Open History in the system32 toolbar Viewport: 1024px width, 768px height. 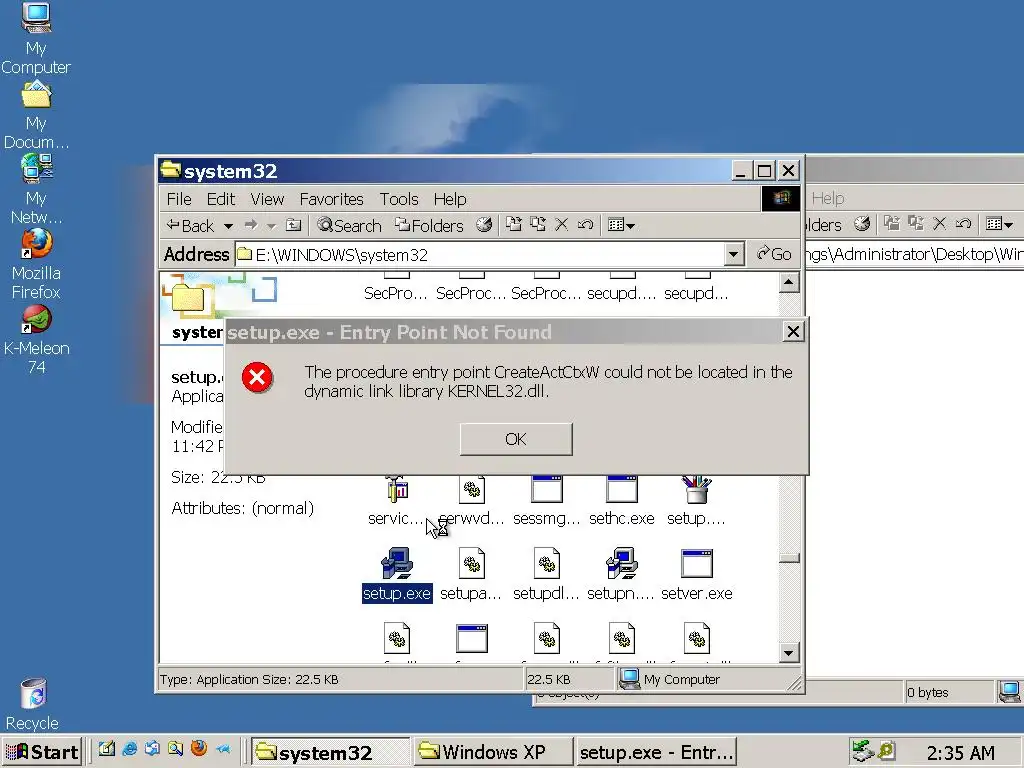(484, 225)
